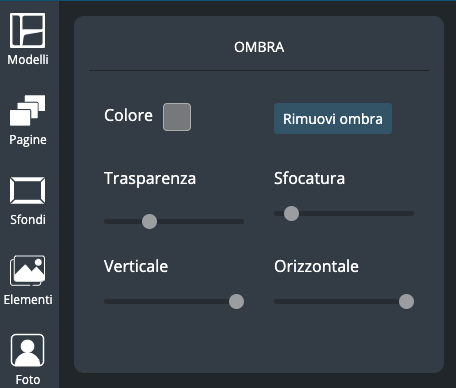Open the Pagine pages icon
456x388 pixels.
tap(27, 110)
